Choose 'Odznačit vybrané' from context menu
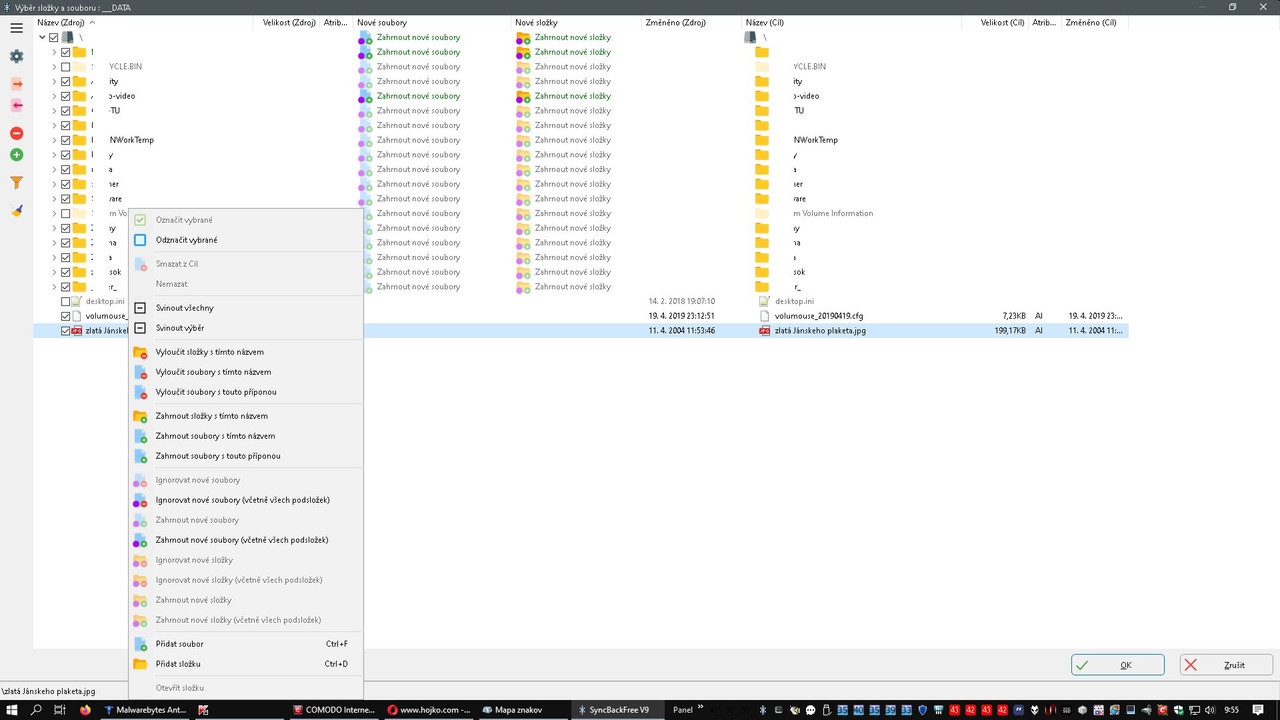The width and height of the screenshot is (1280, 720). [246, 240]
